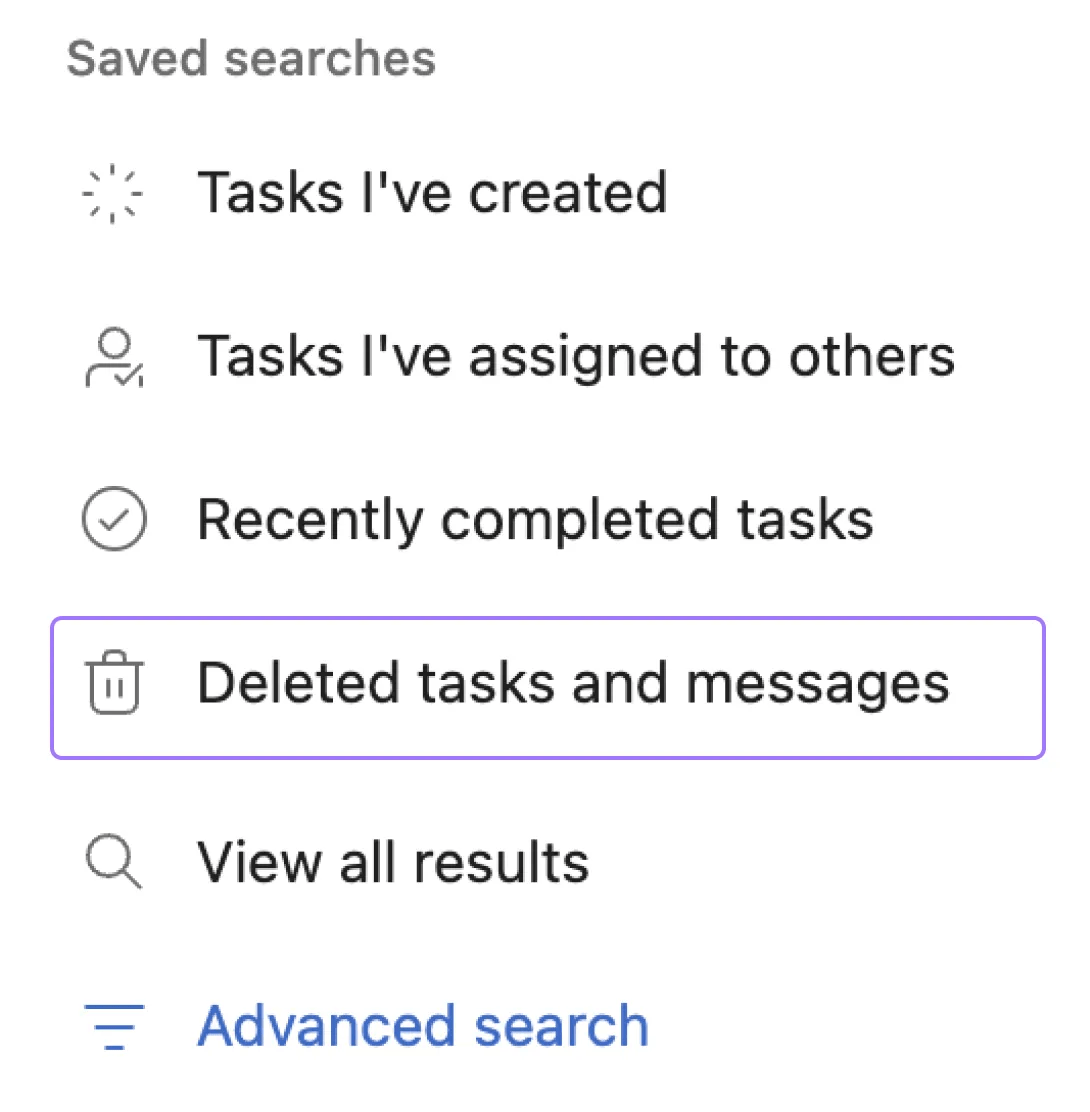
Task: Click the trash can icon
Action: 113,685
